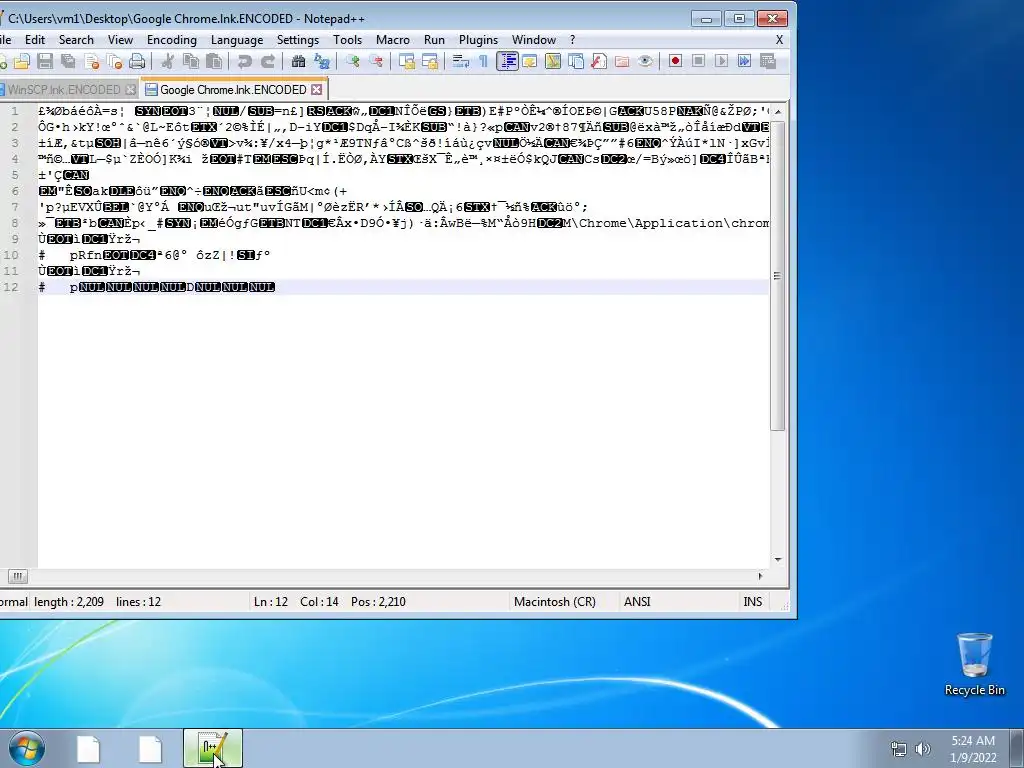Play back the recorded macro
This screenshot has height=768, width=1024.
[x=721, y=61]
